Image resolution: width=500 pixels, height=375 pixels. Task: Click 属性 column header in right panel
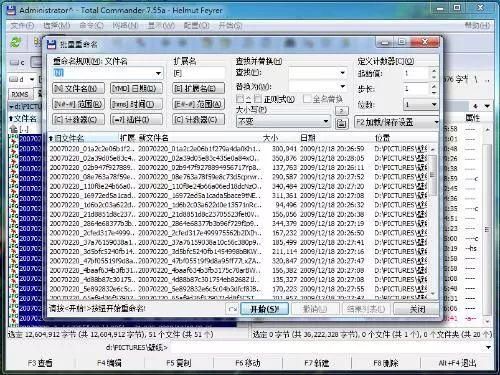[x=473, y=118]
